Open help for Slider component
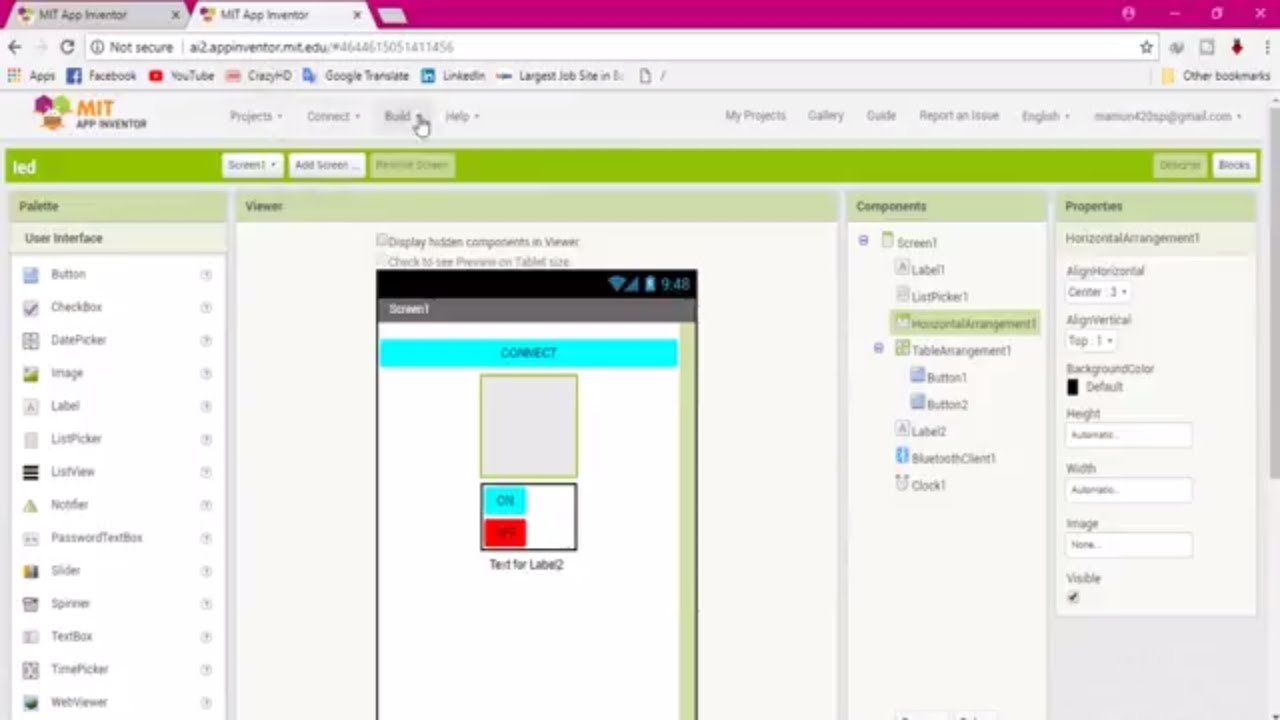This screenshot has height=720, width=1280. [x=206, y=571]
